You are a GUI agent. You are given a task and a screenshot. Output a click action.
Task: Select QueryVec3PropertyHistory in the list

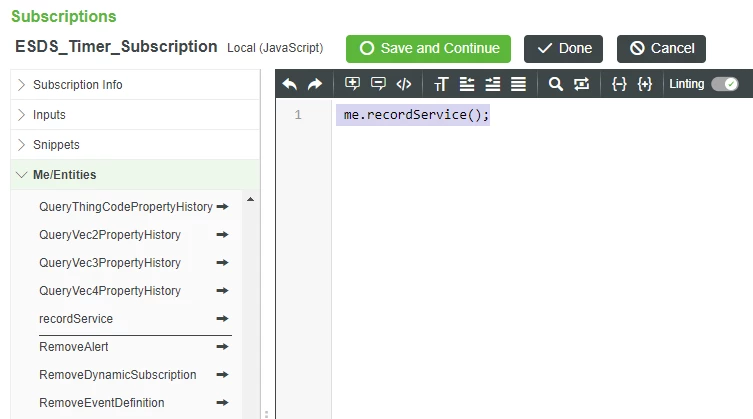(110, 262)
